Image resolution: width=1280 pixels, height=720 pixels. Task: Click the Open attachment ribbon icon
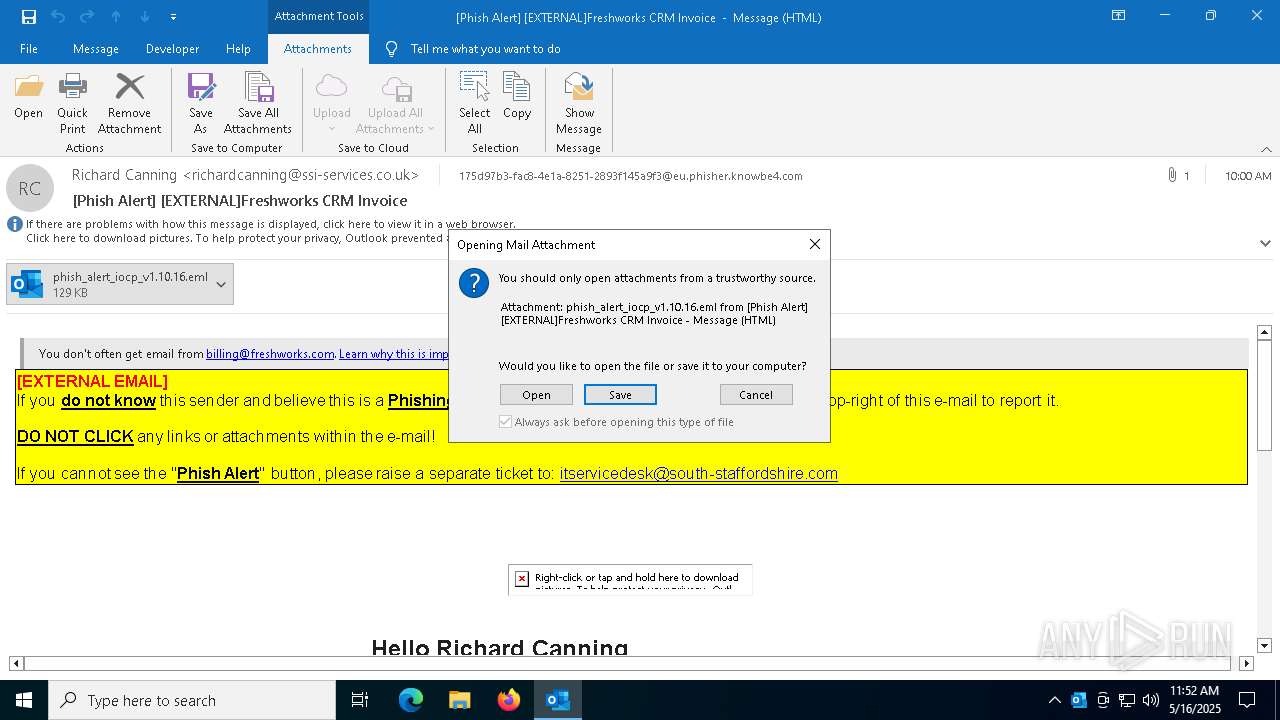click(28, 96)
